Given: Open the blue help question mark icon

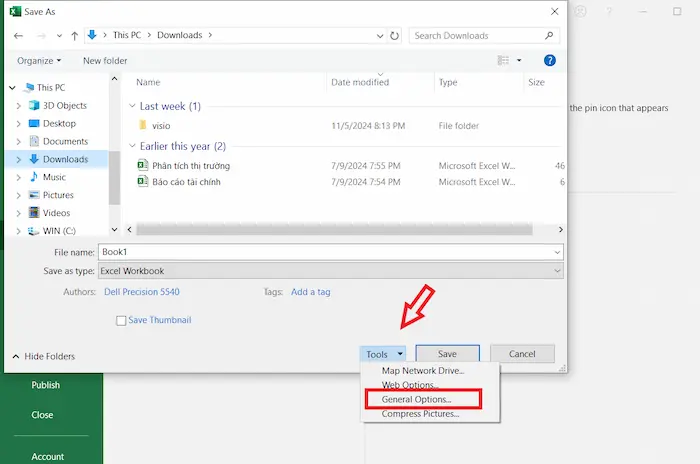Looking at the screenshot, I should pyautogui.click(x=550, y=60).
